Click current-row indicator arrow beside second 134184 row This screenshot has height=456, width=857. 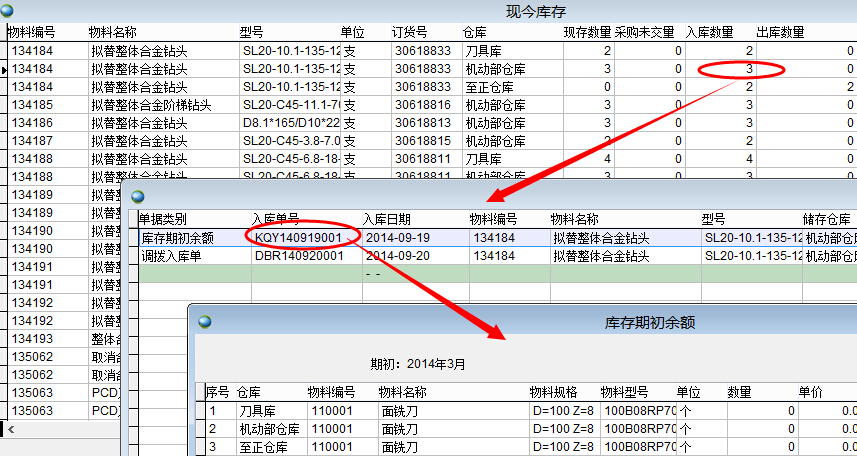5,69
